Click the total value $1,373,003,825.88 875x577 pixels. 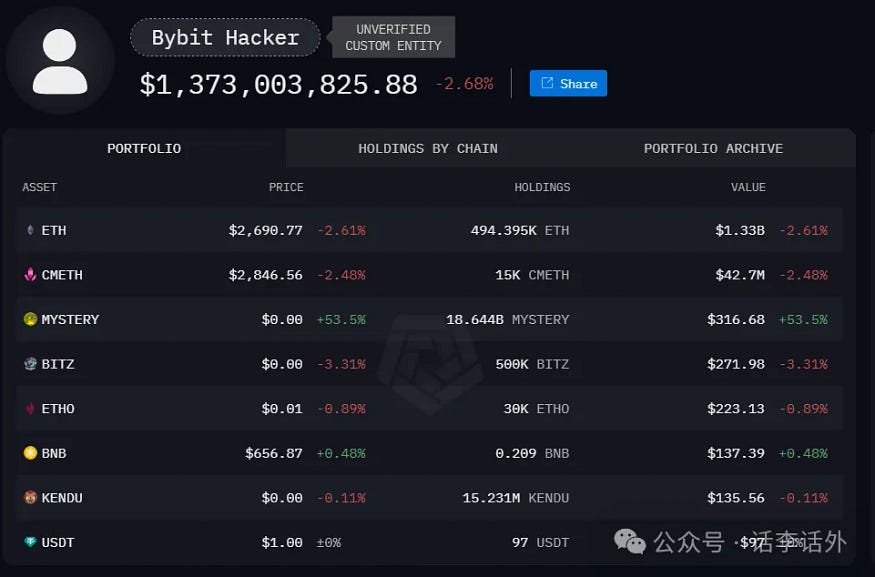tap(278, 84)
